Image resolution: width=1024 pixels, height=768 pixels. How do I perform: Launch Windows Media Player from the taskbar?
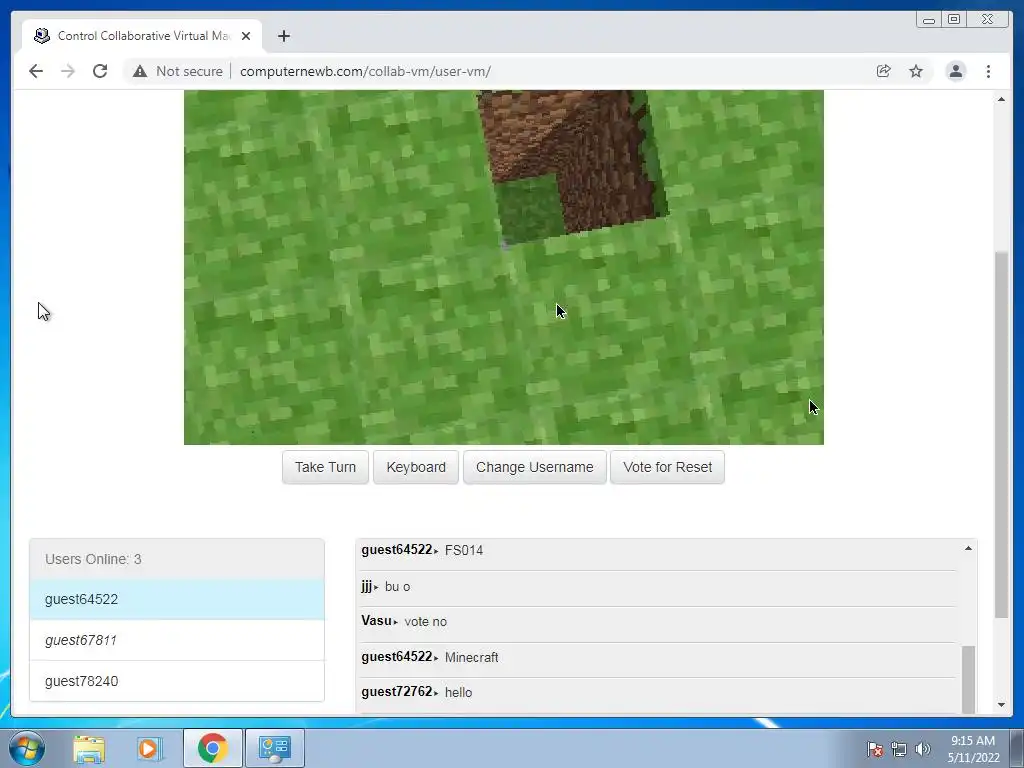(x=149, y=748)
